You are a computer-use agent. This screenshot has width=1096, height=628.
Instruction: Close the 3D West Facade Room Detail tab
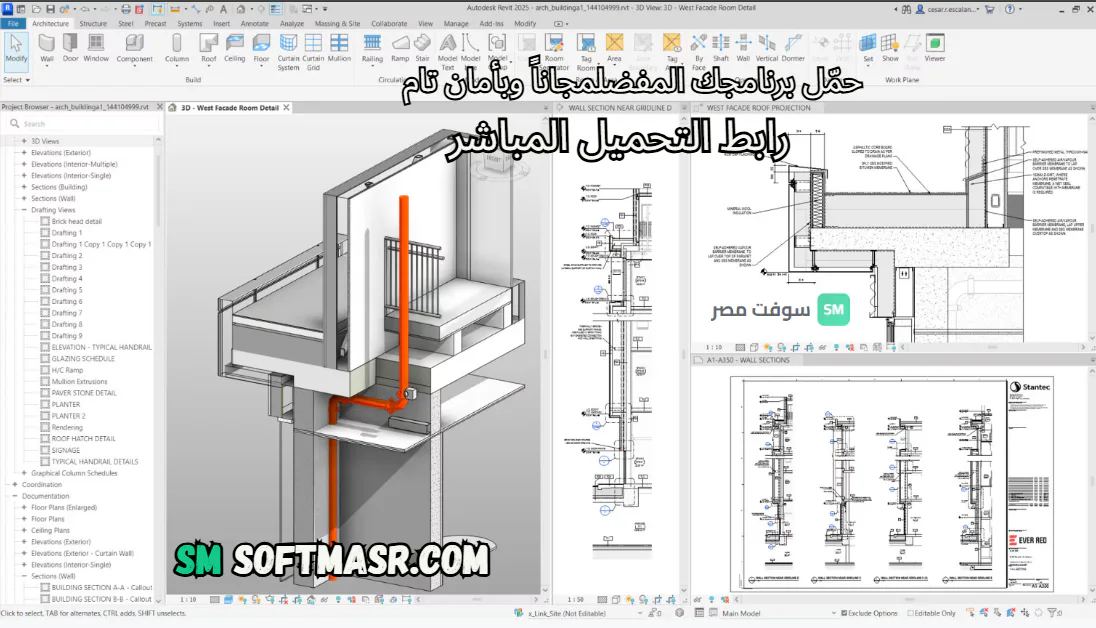287,108
